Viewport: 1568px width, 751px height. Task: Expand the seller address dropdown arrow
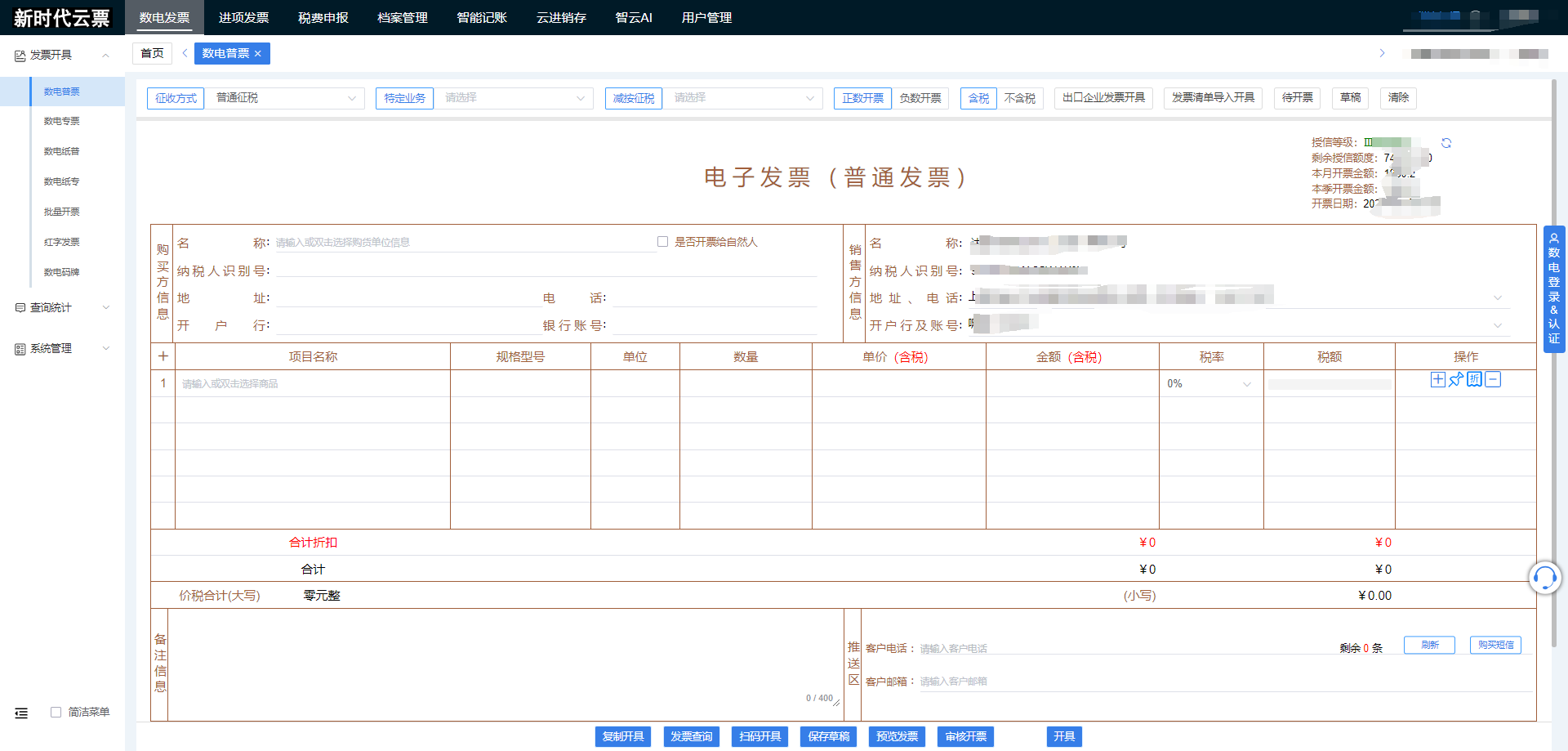click(1498, 297)
